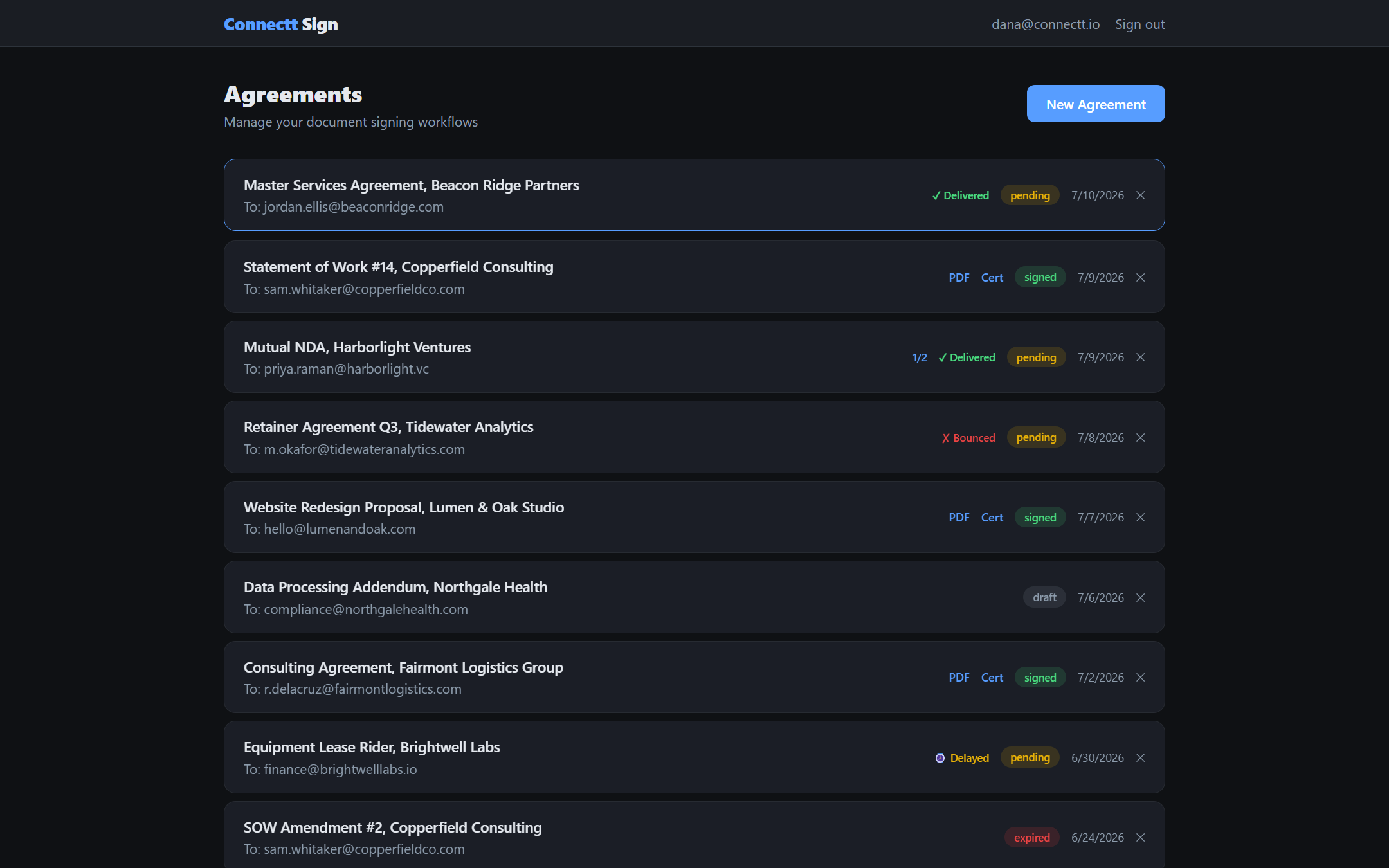Image resolution: width=1389 pixels, height=868 pixels.
Task: Delete the Master Services Agreement with its X icon
Action: 1140,195
